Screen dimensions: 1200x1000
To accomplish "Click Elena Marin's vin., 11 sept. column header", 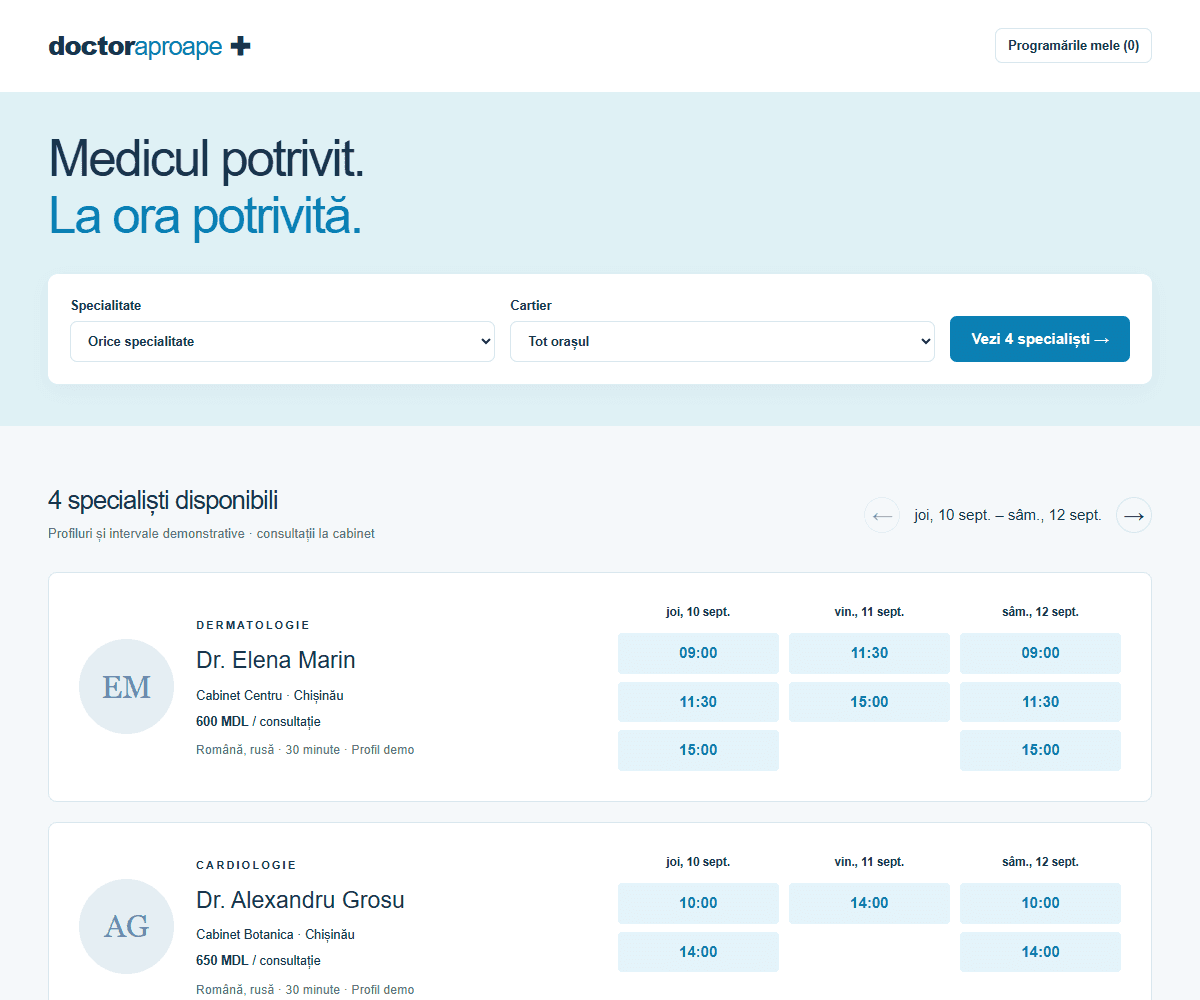I will coord(869,612).
